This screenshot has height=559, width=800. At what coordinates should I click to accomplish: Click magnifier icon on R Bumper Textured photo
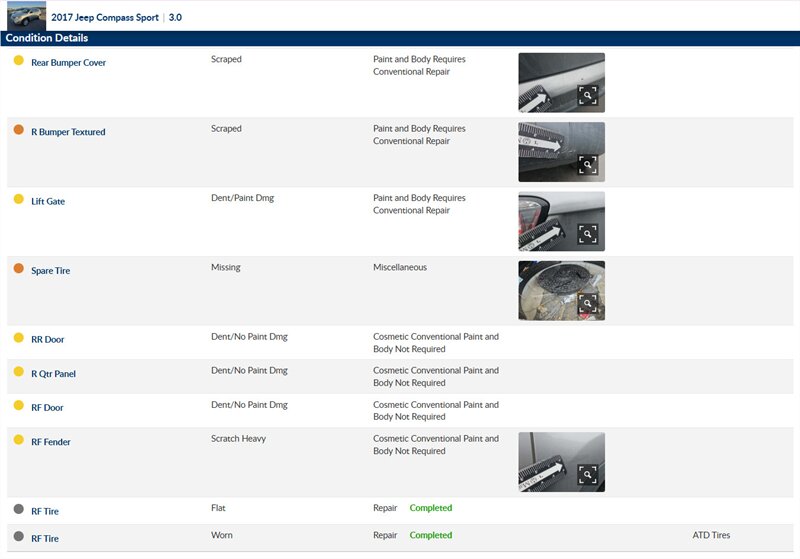pos(587,165)
